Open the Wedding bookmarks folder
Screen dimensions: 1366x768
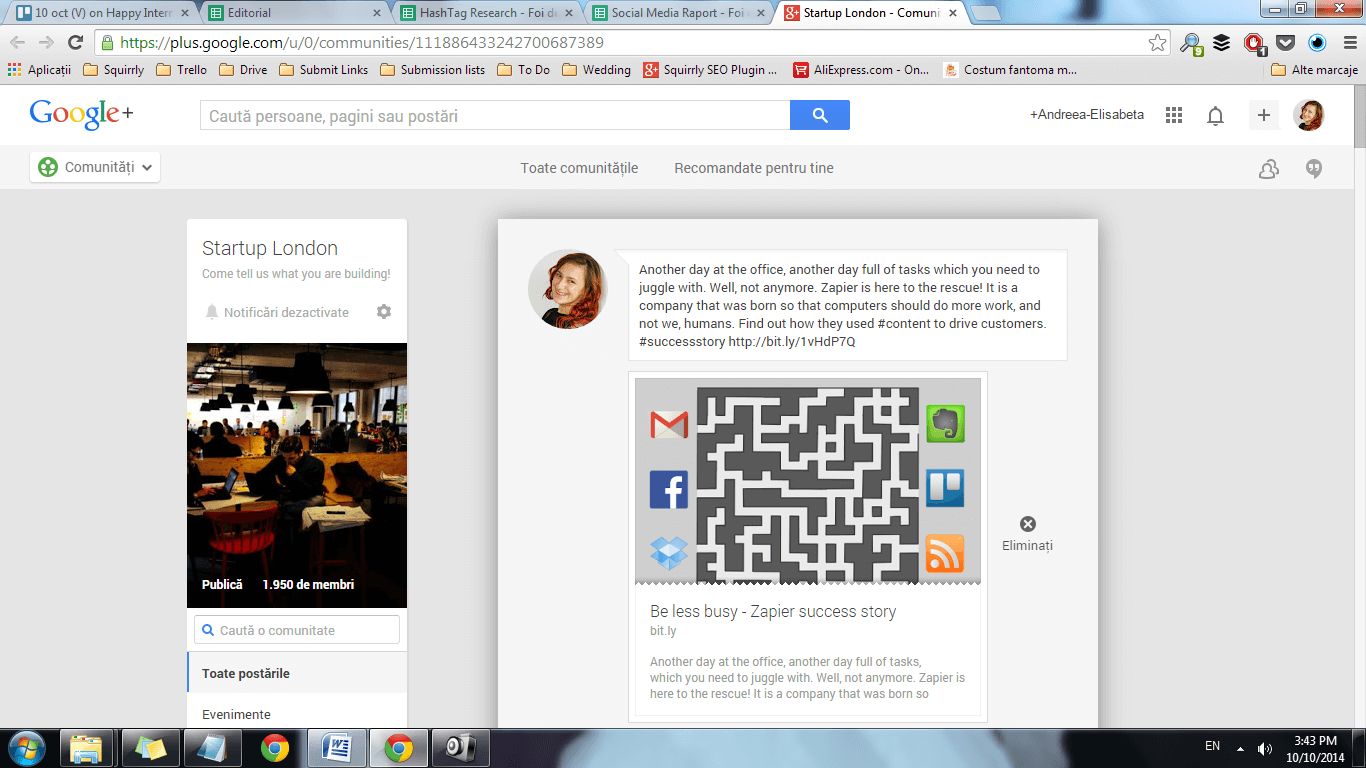596,70
